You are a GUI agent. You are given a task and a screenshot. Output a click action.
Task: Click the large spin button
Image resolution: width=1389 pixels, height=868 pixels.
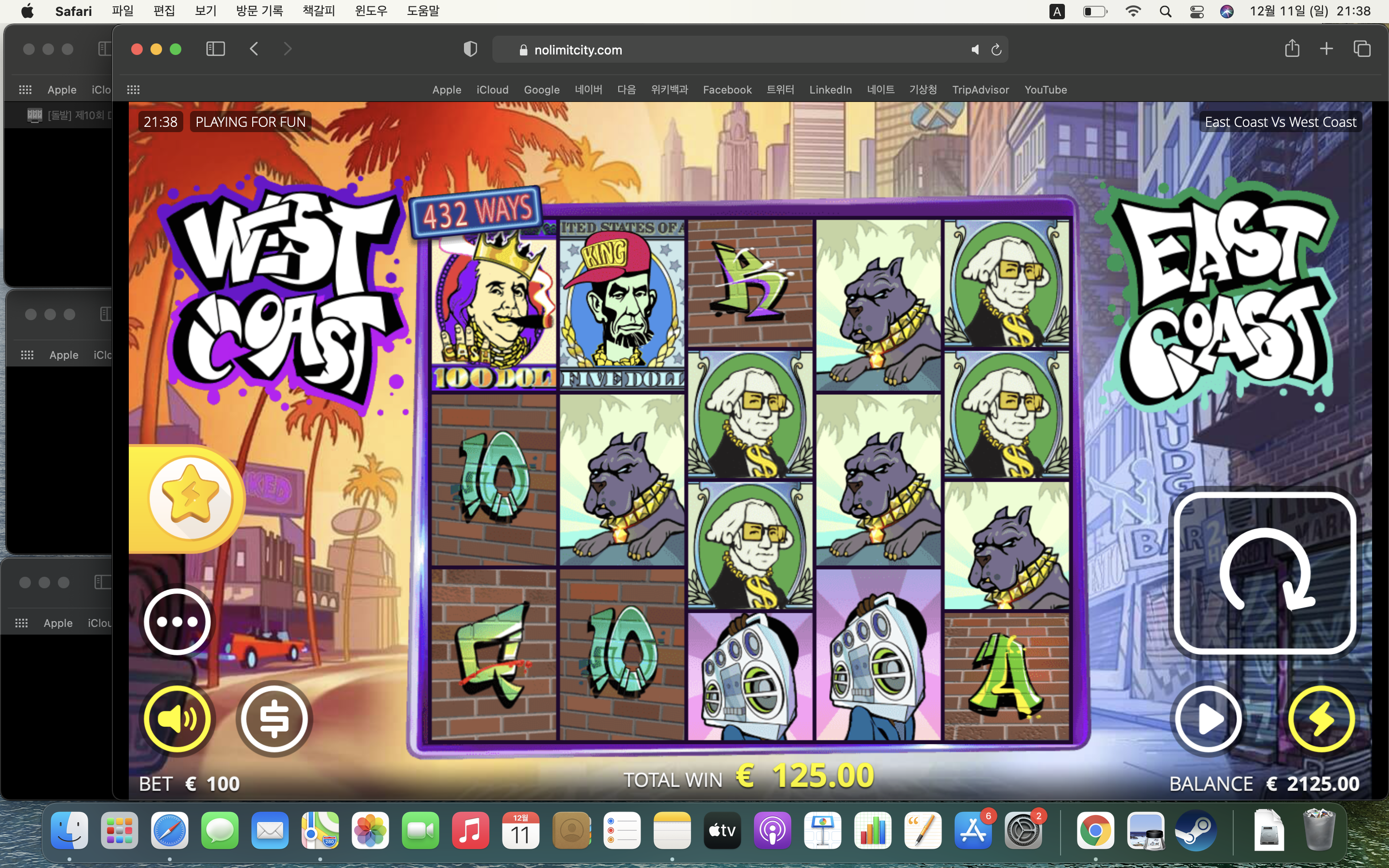[x=1265, y=572]
